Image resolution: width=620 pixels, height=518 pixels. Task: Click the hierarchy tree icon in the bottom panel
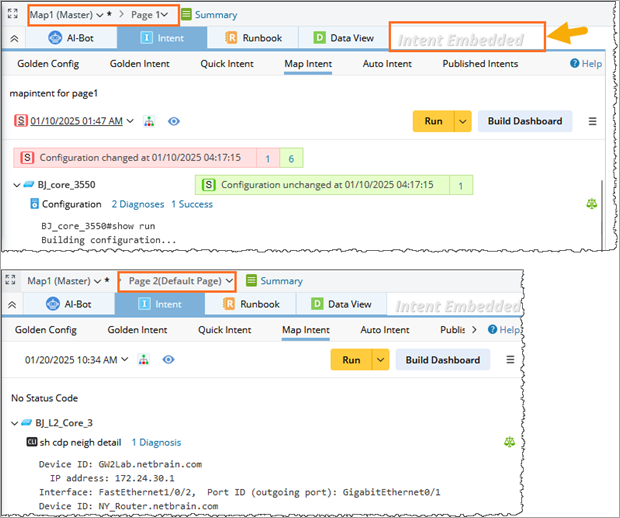pyautogui.click(x=144, y=360)
